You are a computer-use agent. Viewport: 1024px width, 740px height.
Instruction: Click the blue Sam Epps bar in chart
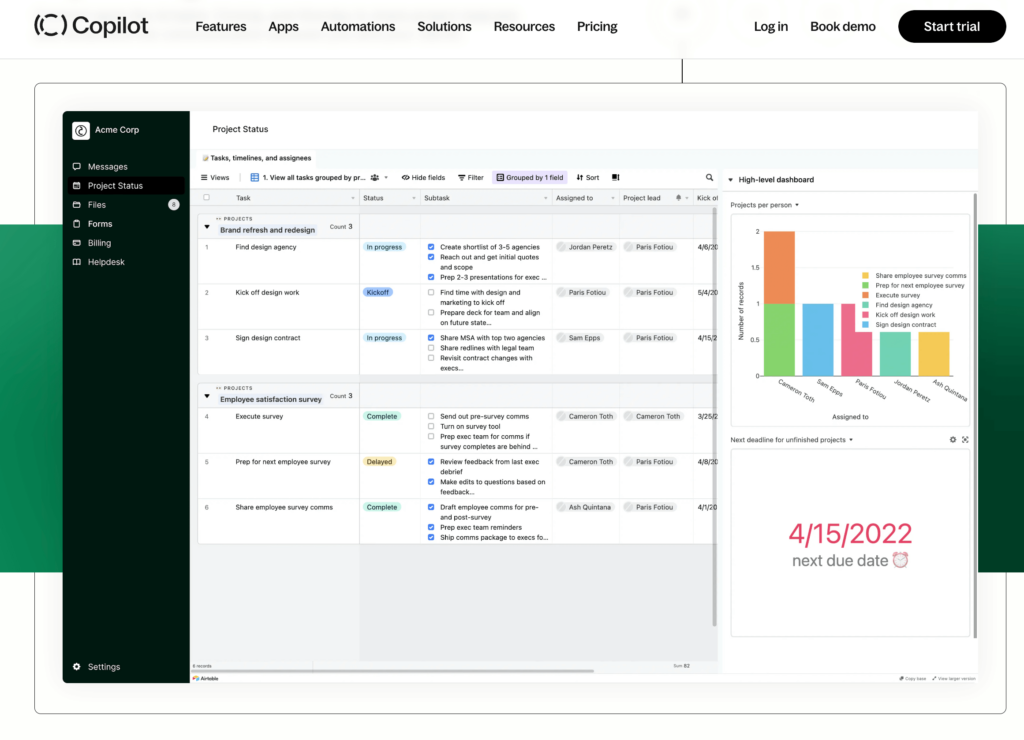pos(818,340)
